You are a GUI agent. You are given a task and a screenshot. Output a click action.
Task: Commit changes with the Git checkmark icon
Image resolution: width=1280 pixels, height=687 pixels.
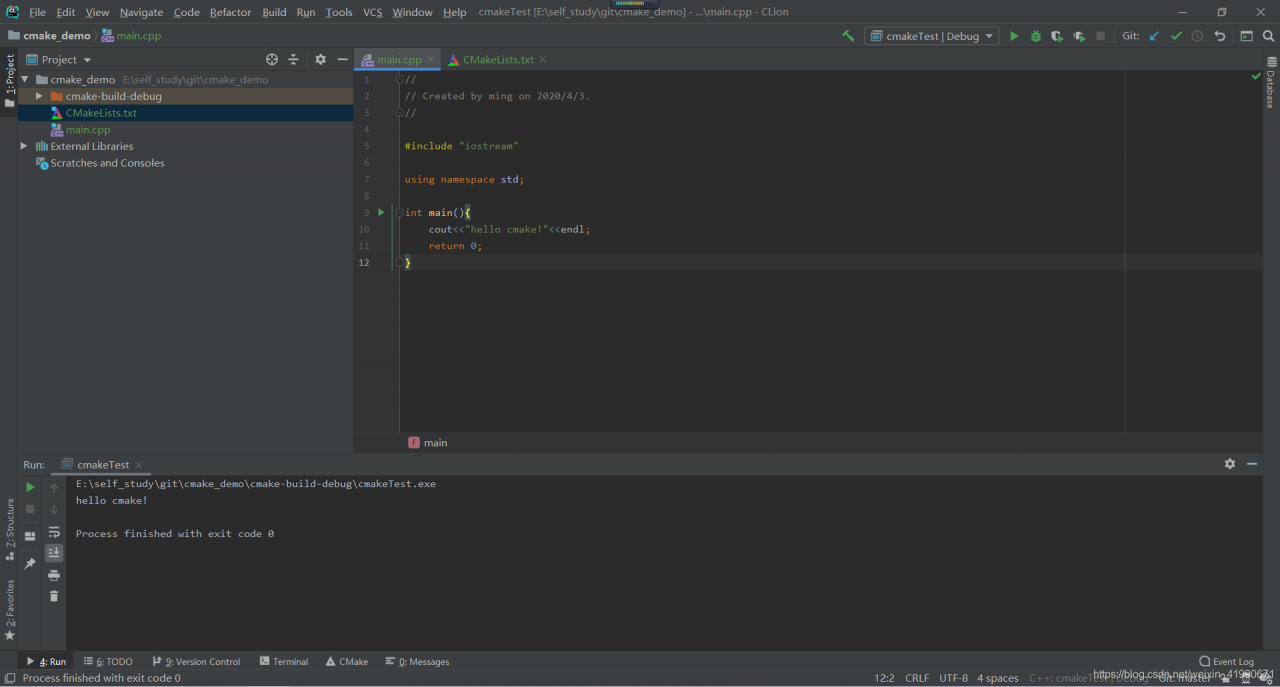1176,36
